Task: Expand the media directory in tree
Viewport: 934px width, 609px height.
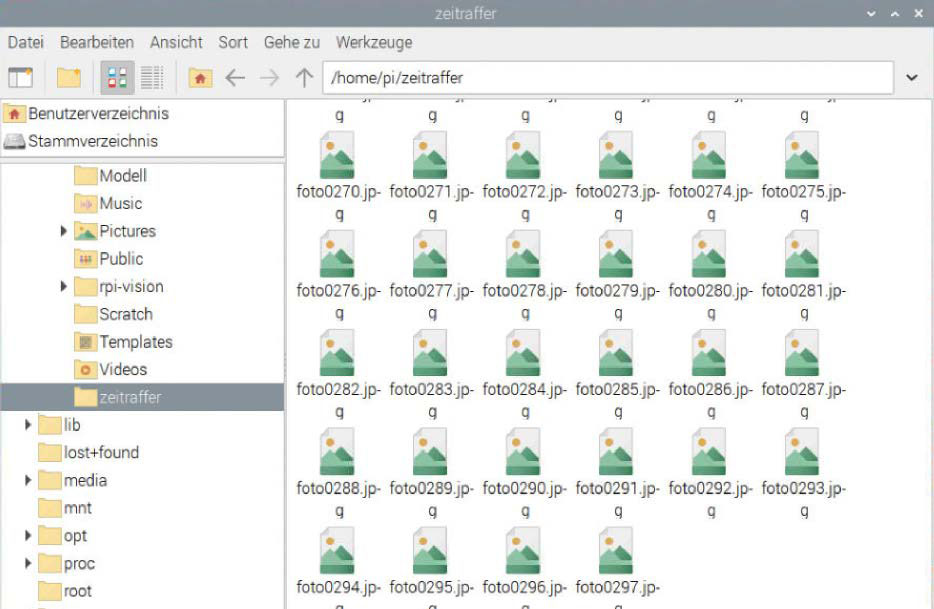Action: [x=28, y=481]
